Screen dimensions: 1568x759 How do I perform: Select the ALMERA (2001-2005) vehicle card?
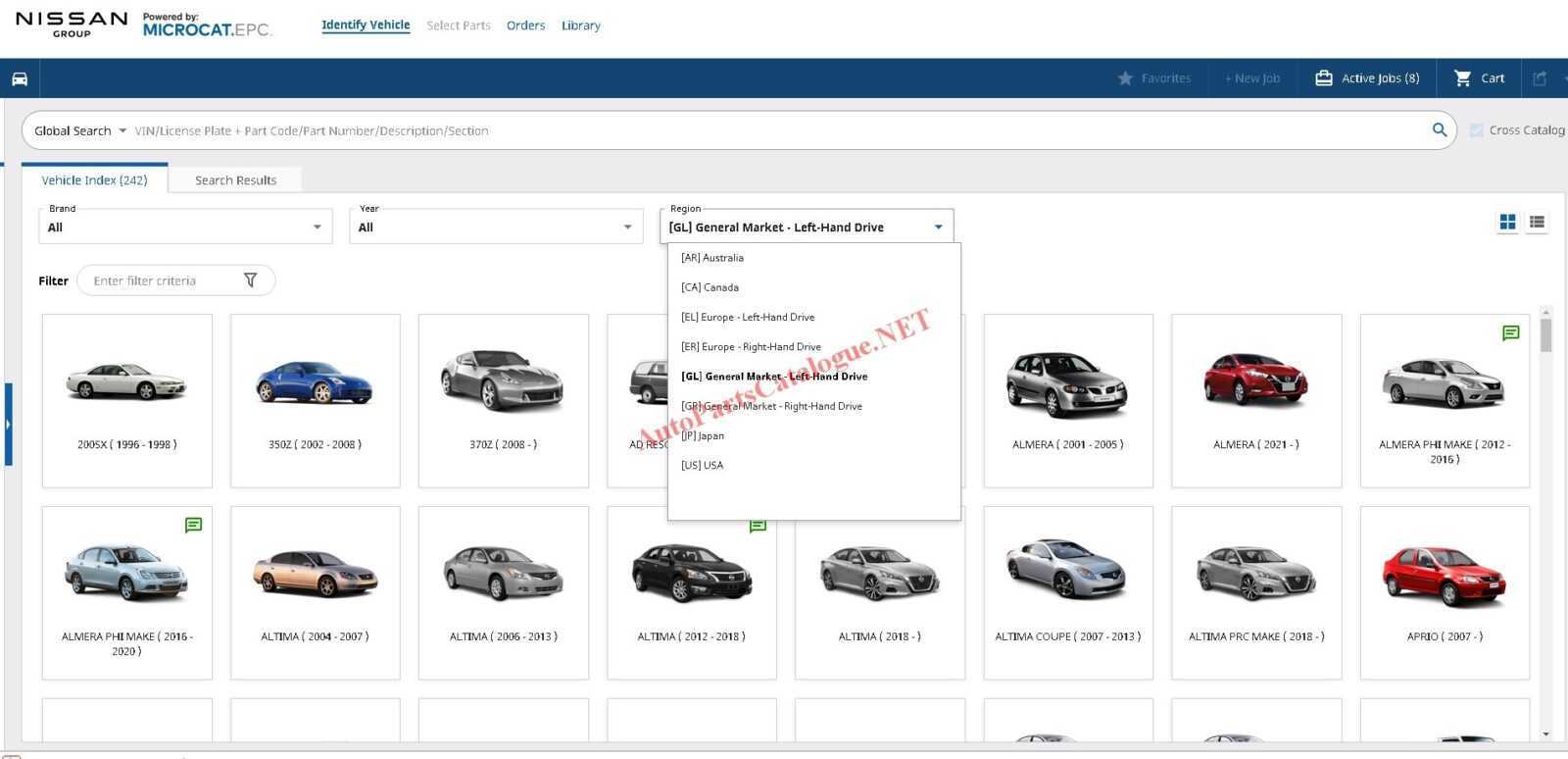tap(1068, 400)
